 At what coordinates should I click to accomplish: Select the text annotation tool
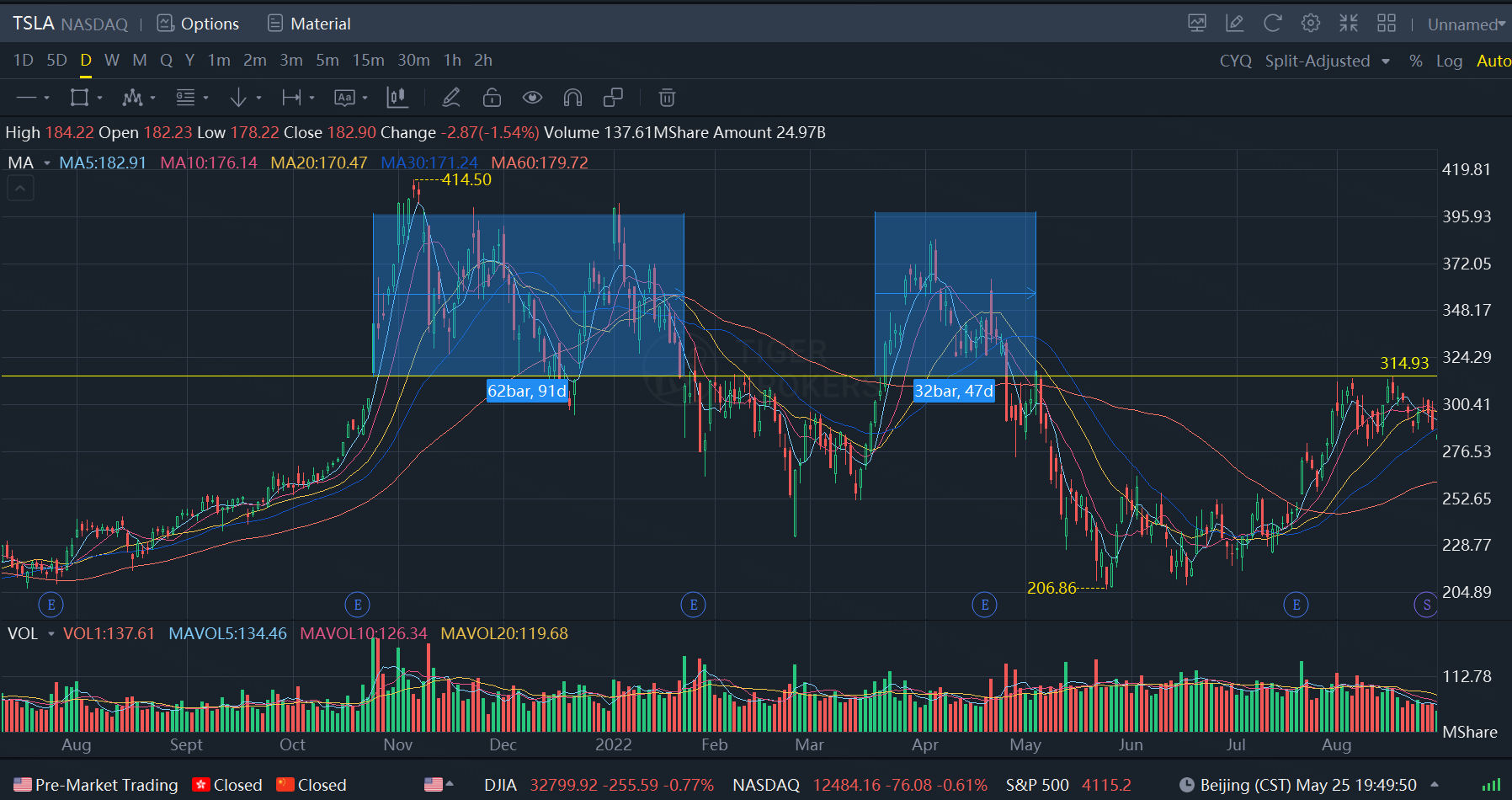coord(344,98)
